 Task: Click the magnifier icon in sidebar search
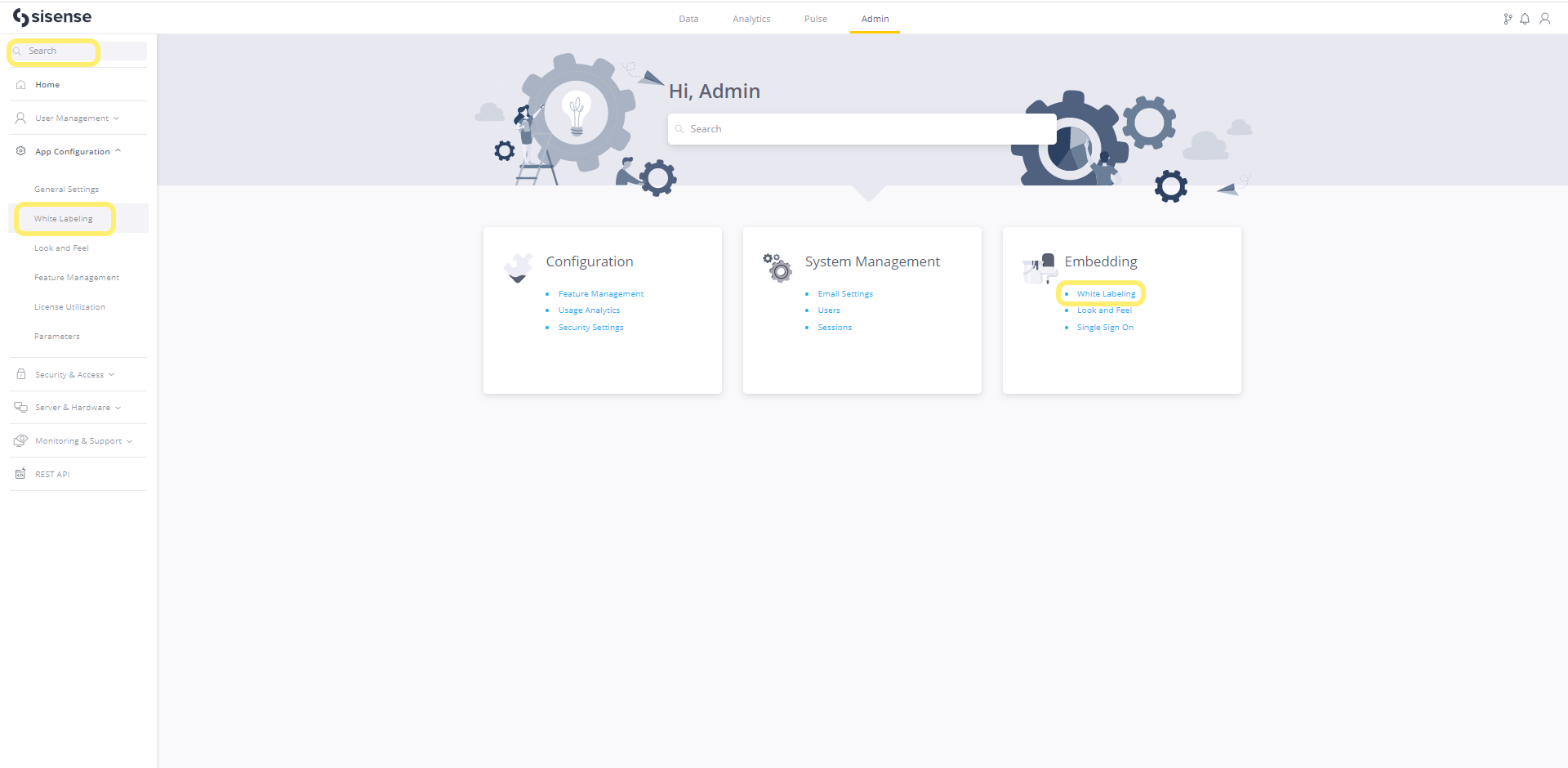click(x=17, y=51)
